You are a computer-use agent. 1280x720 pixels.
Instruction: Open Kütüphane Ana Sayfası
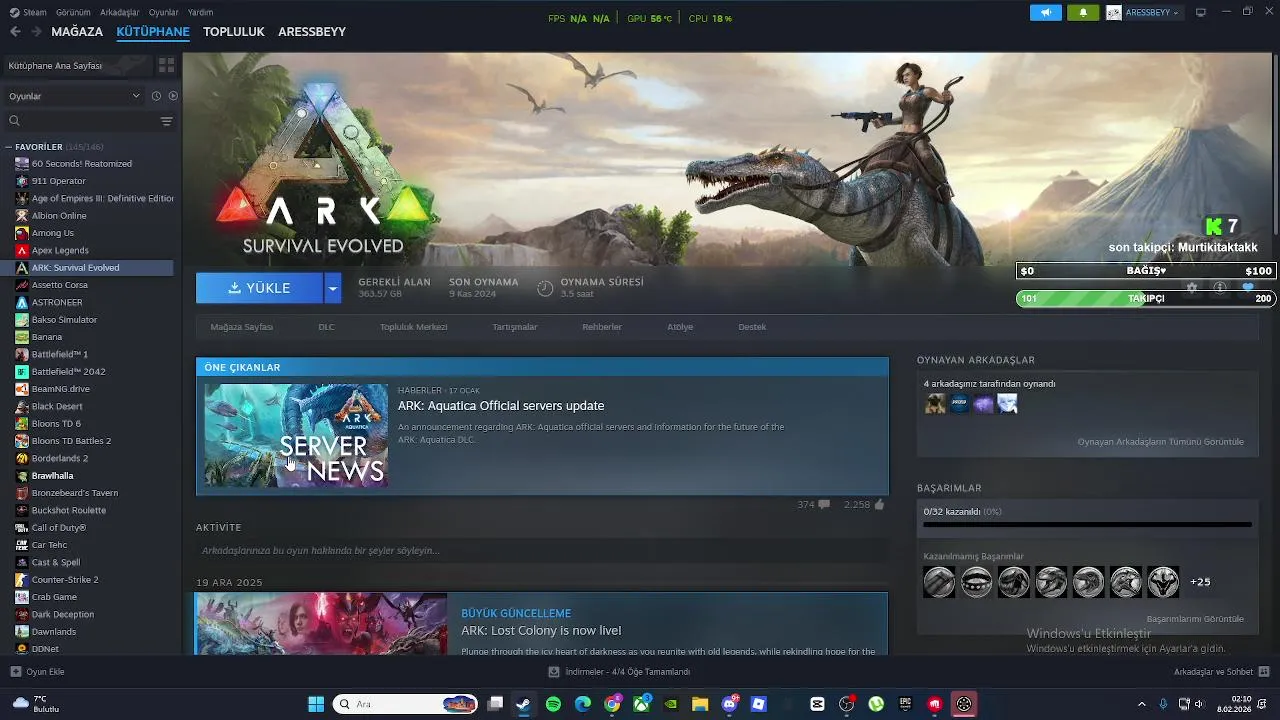pyautogui.click(x=76, y=65)
